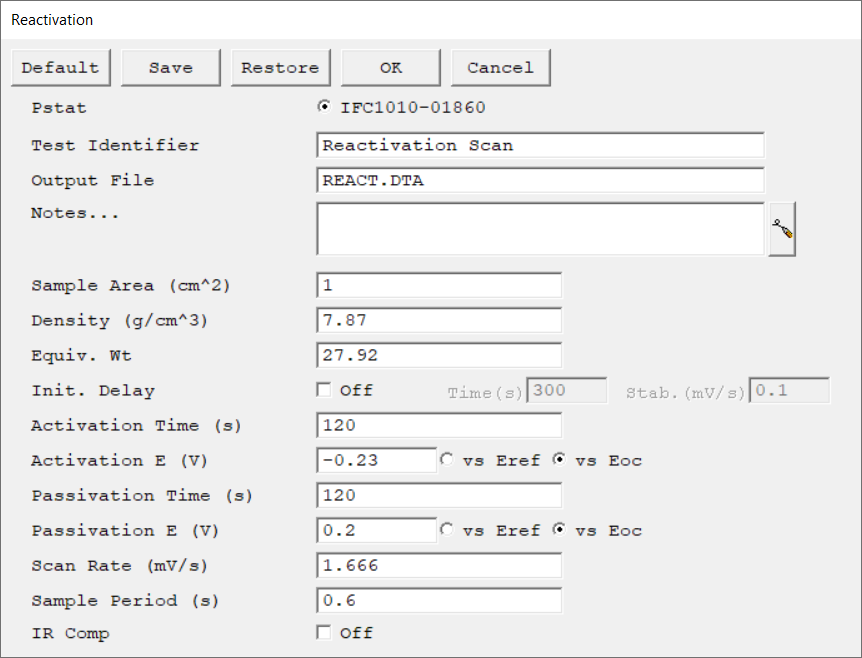Toggle the IR Comp checkbox
The width and height of the screenshot is (862, 658).
324,632
